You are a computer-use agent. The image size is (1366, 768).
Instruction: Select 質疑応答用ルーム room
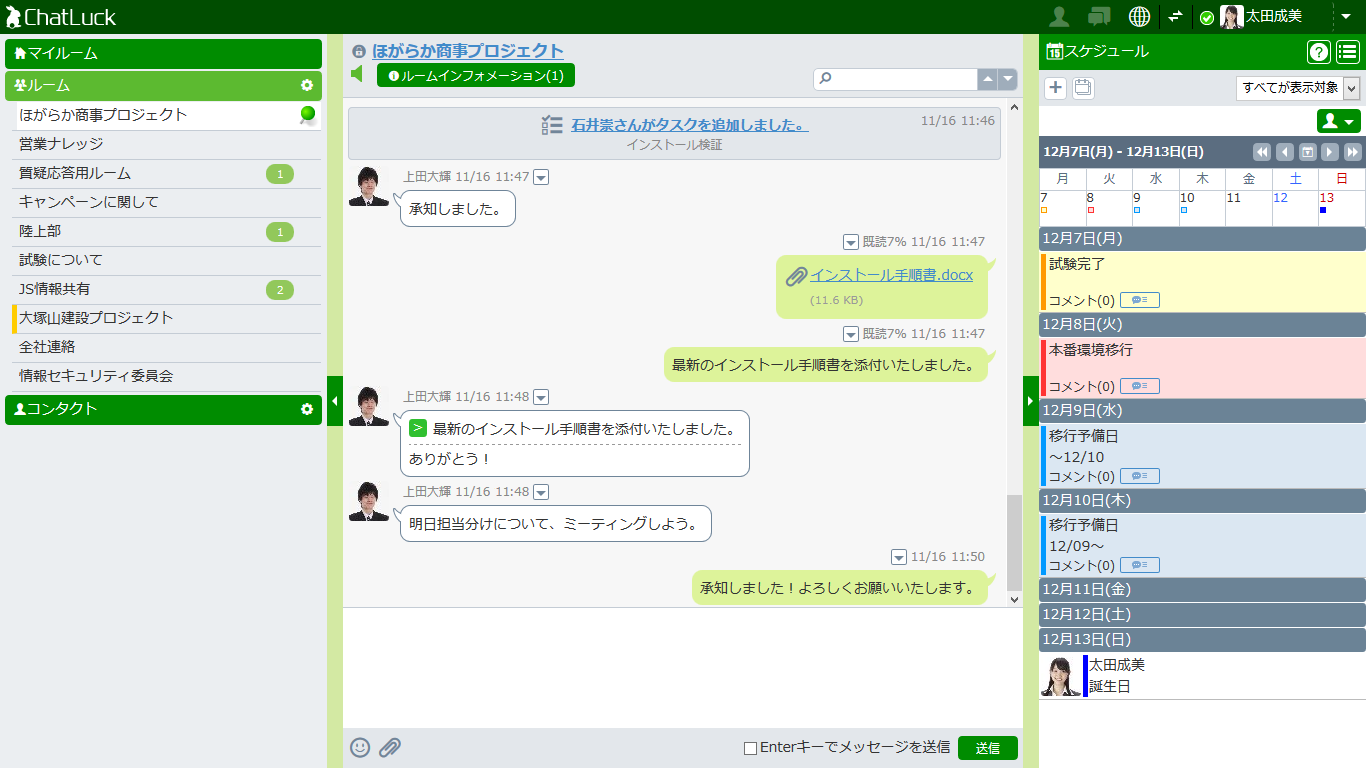point(167,174)
